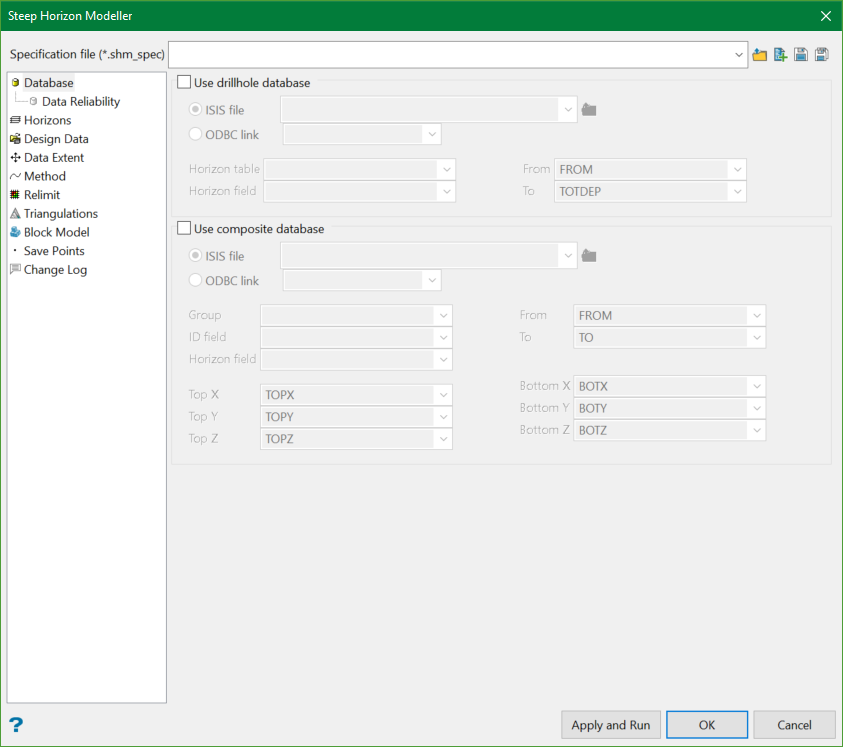
Task: Click the new specification file icon
Action: [x=780, y=55]
